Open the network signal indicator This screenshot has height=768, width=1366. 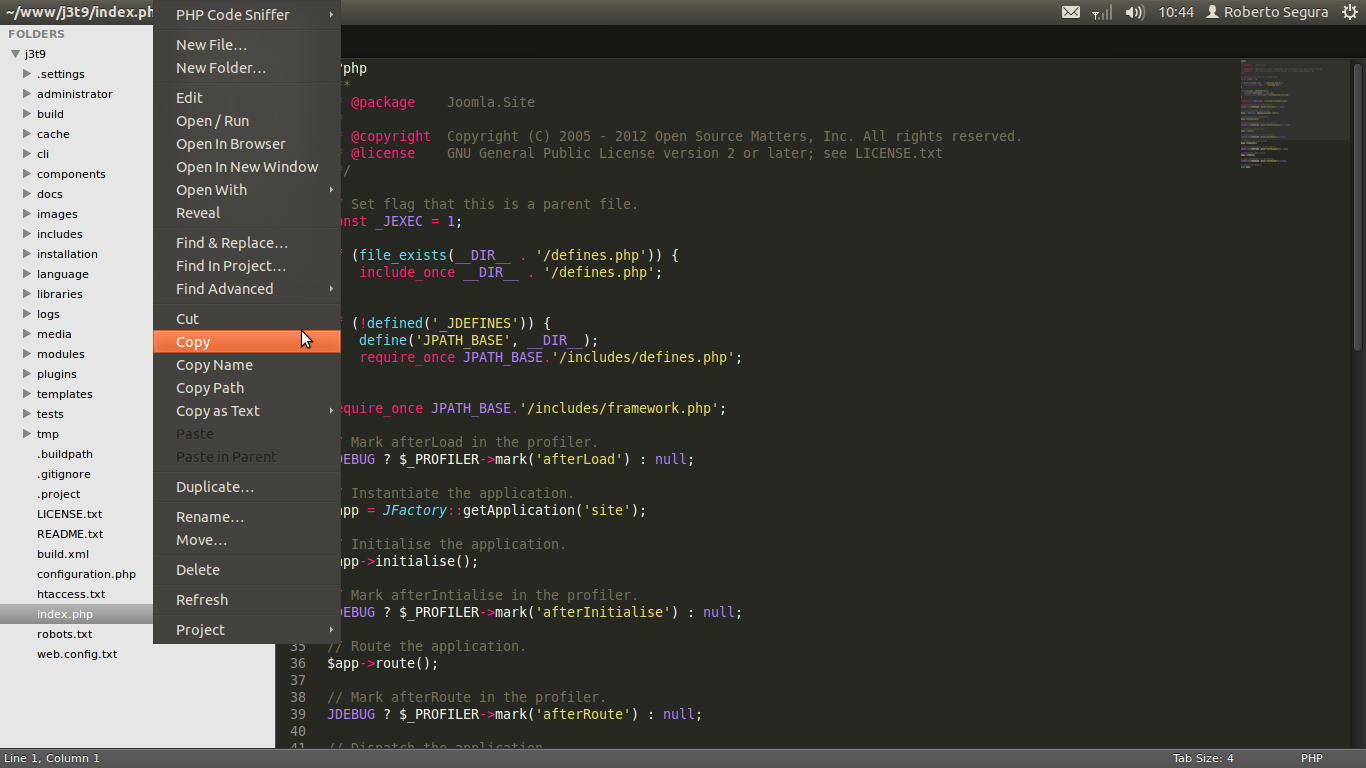[x=1101, y=12]
